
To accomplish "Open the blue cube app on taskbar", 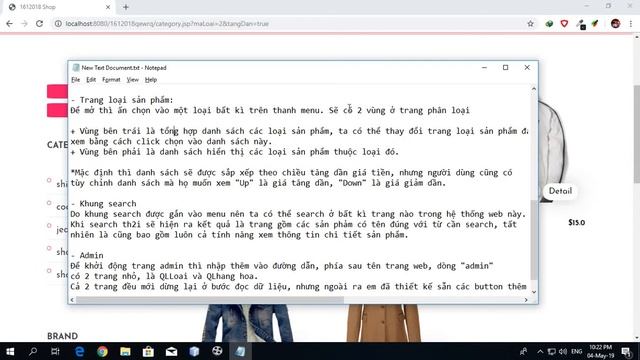I will coord(194,351).
